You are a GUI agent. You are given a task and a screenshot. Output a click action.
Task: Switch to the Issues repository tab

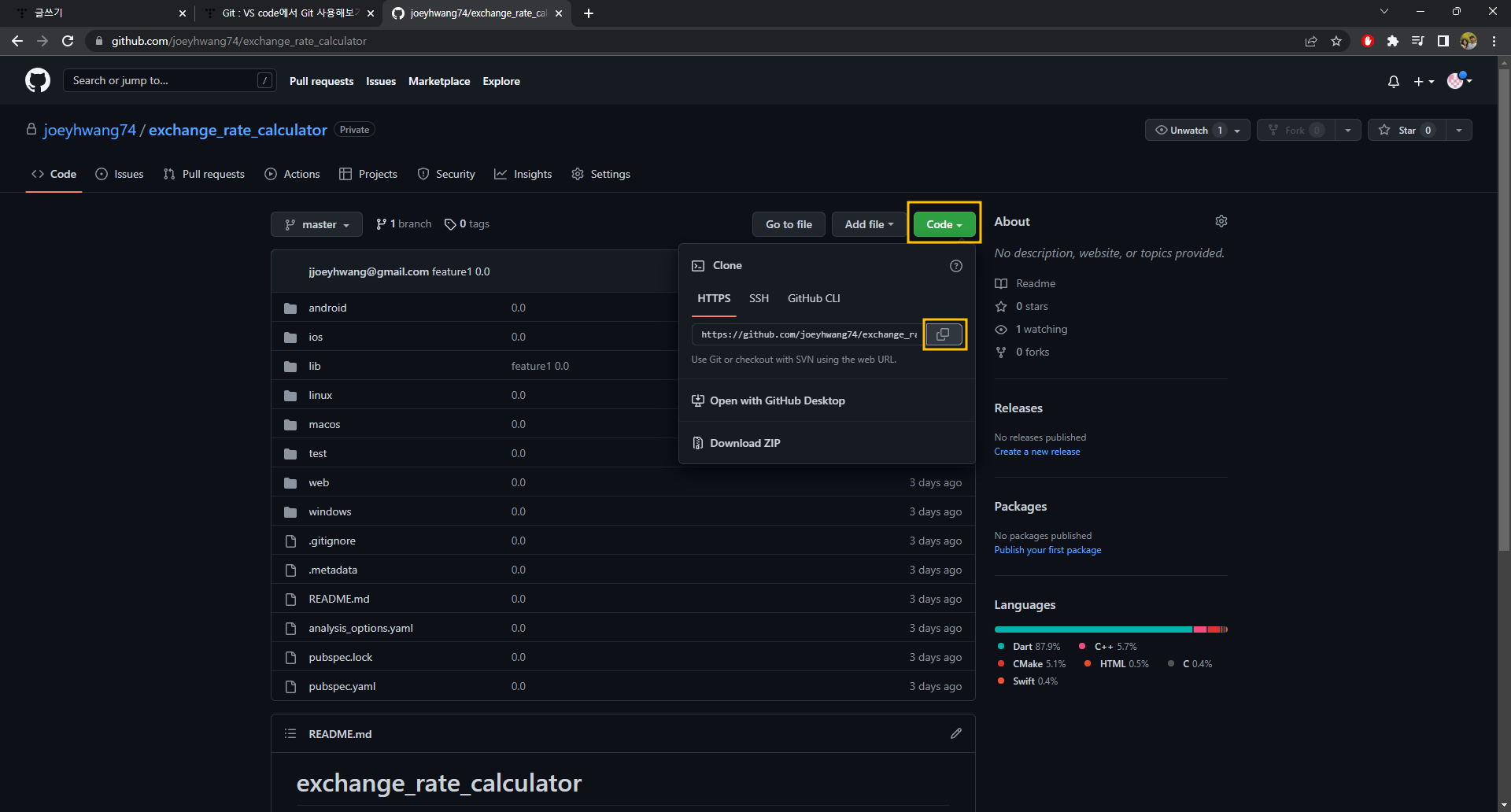coord(120,174)
